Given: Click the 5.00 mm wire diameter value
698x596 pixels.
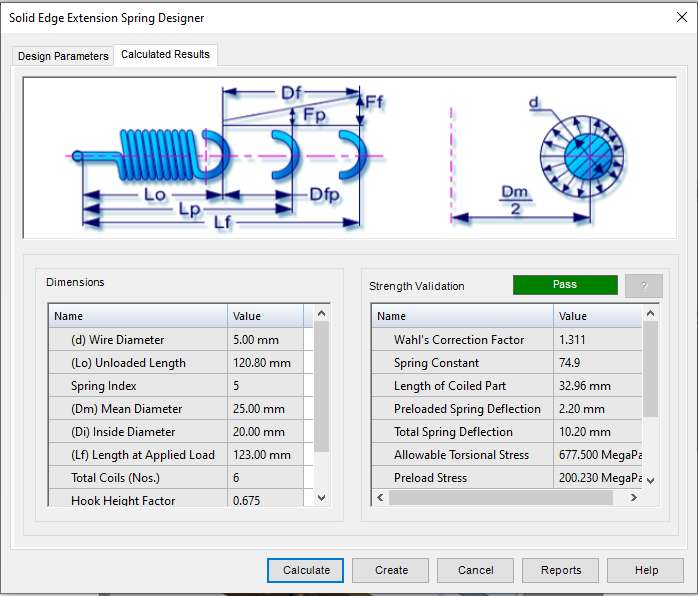Looking at the screenshot, I should coord(256,340).
